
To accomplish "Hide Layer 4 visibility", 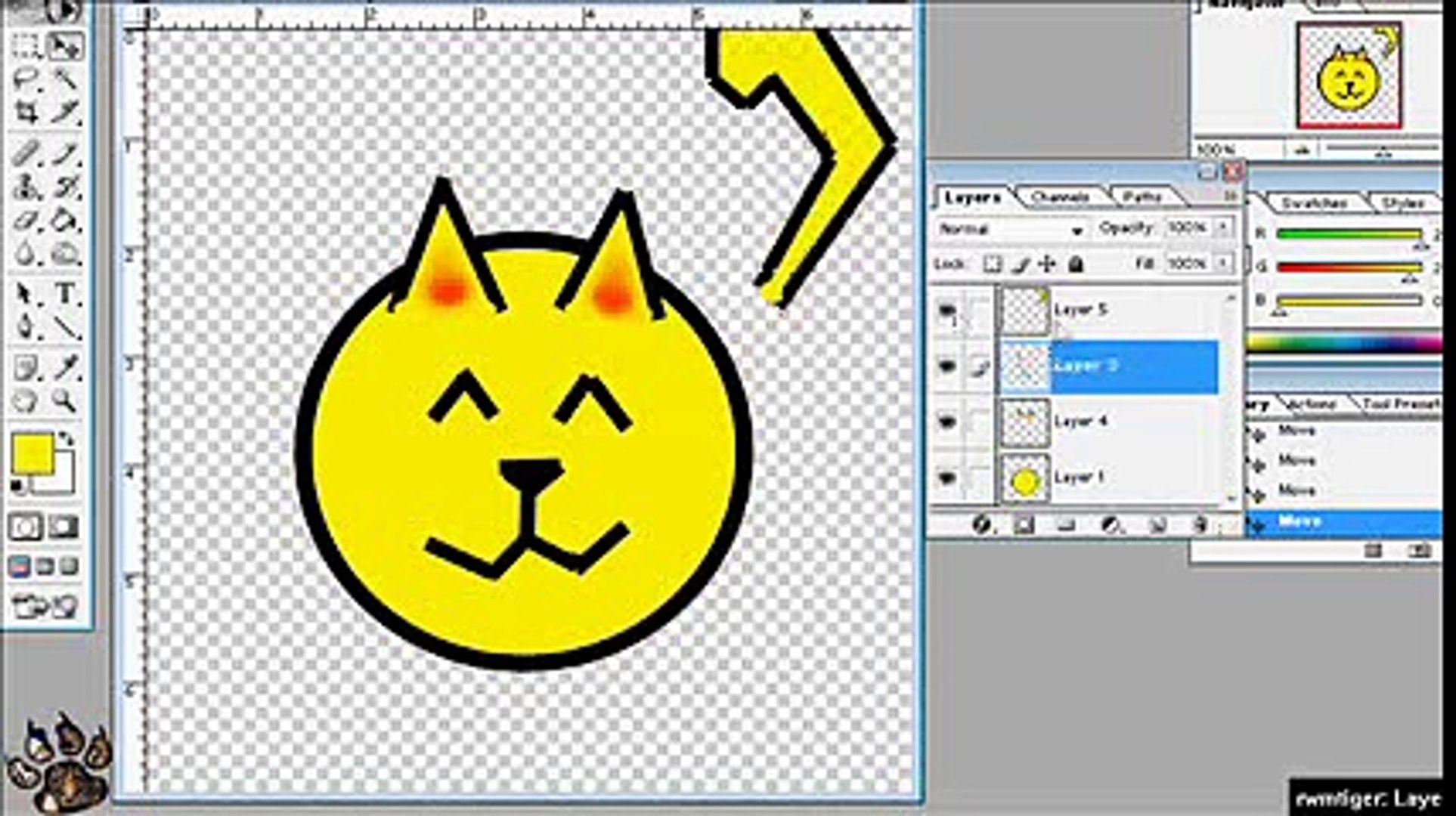I will 949,420.
